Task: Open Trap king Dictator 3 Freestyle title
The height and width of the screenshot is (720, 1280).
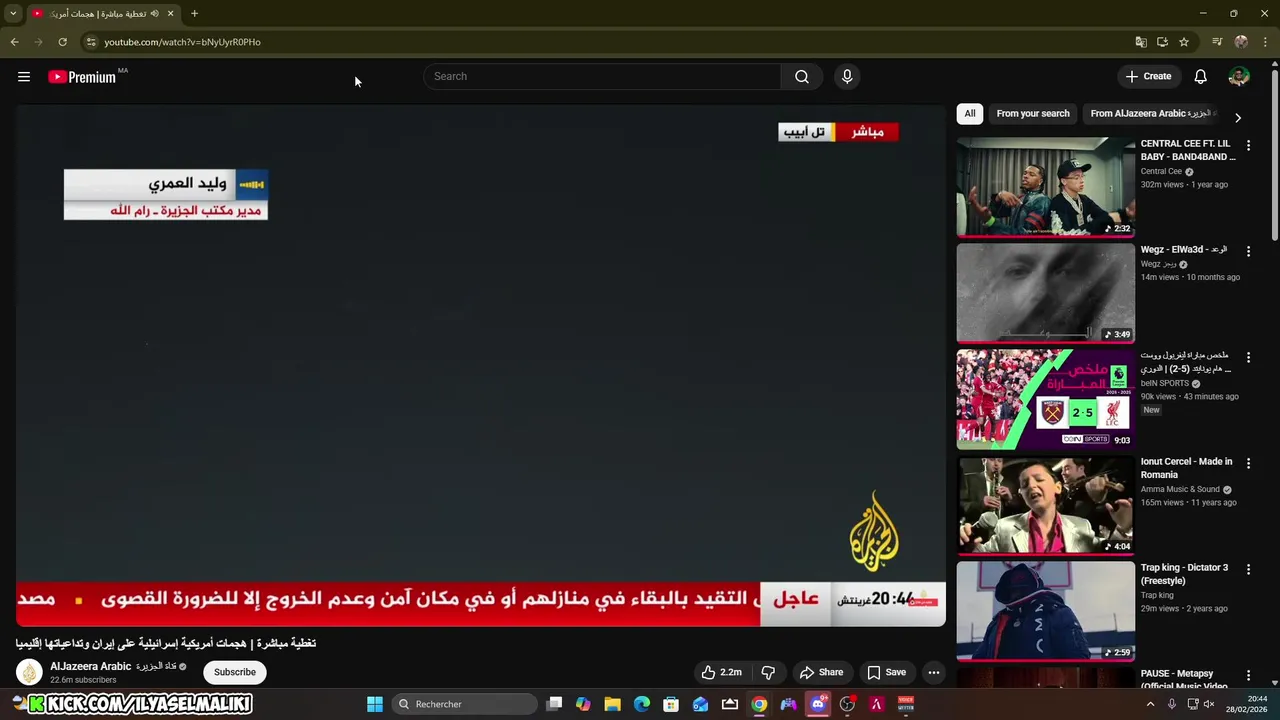Action: click(1184, 574)
